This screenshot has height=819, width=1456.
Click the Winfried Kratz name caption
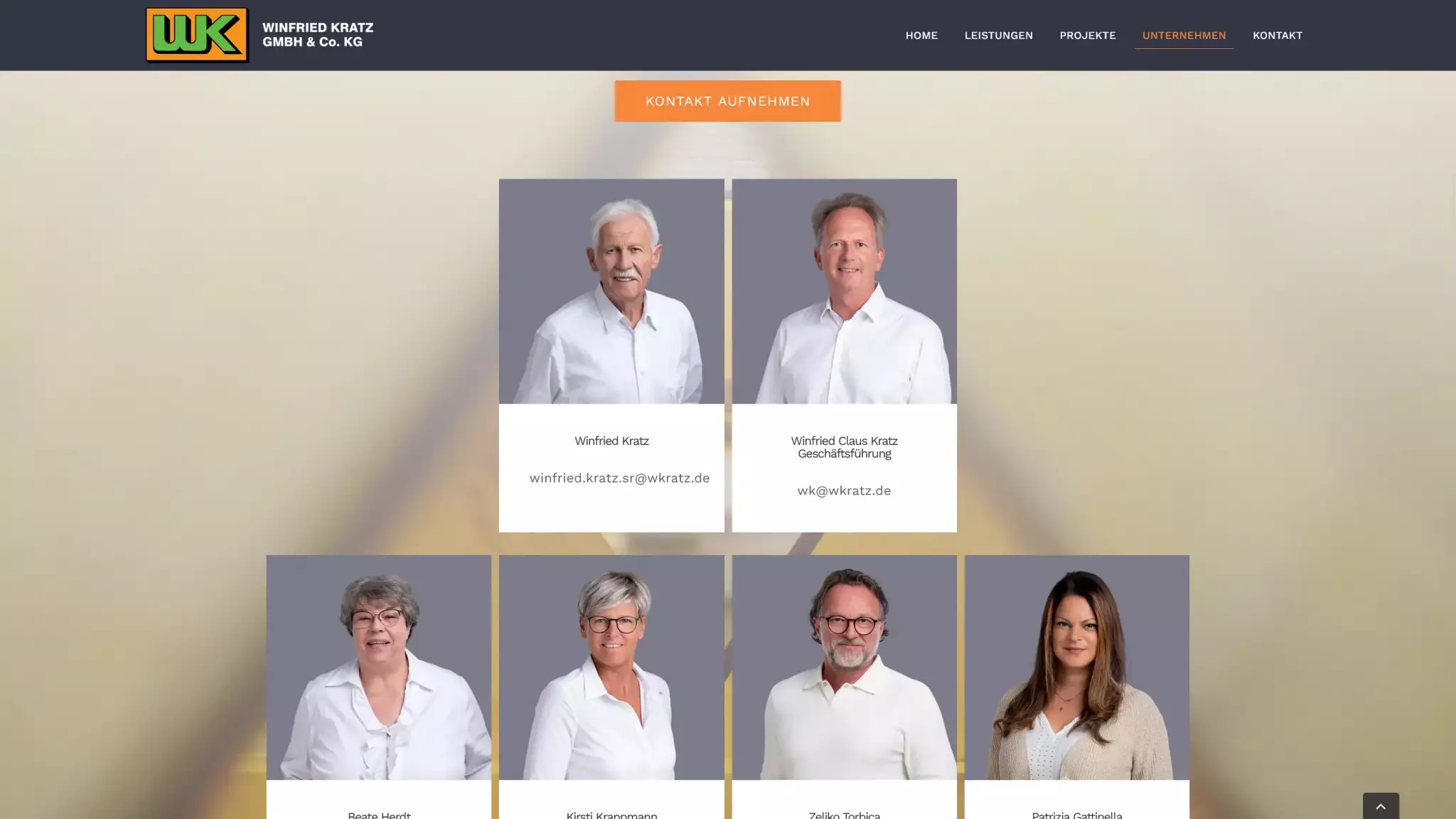click(611, 441)
